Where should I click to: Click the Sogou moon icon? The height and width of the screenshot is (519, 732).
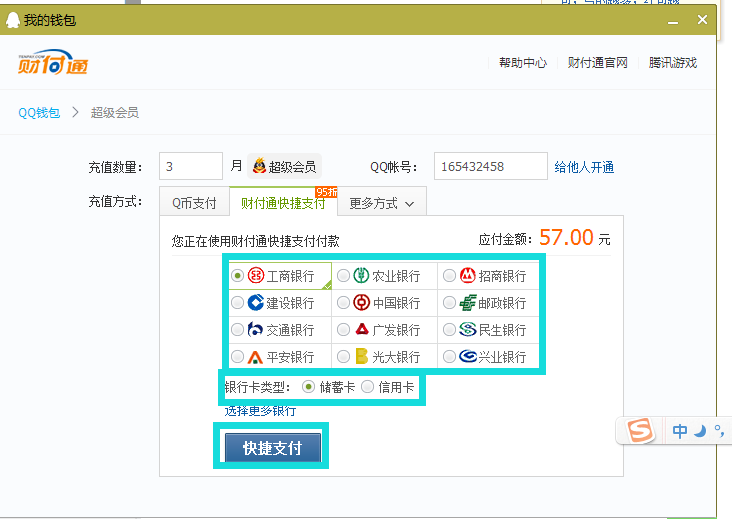[x=700, y=431]
